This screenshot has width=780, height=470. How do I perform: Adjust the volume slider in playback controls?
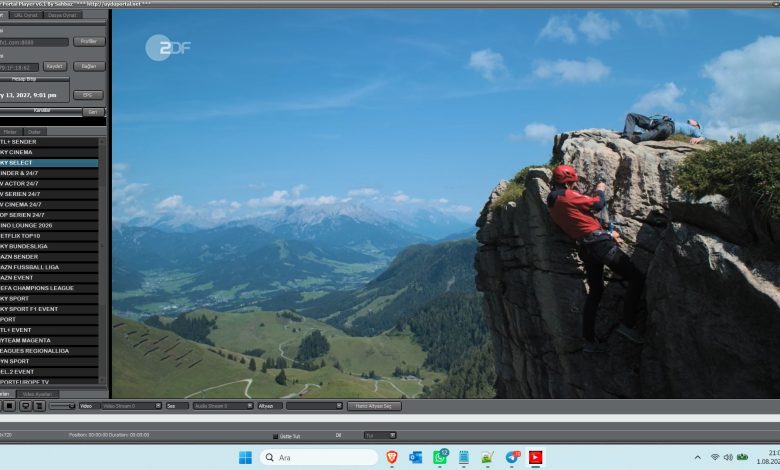point(62,406)
